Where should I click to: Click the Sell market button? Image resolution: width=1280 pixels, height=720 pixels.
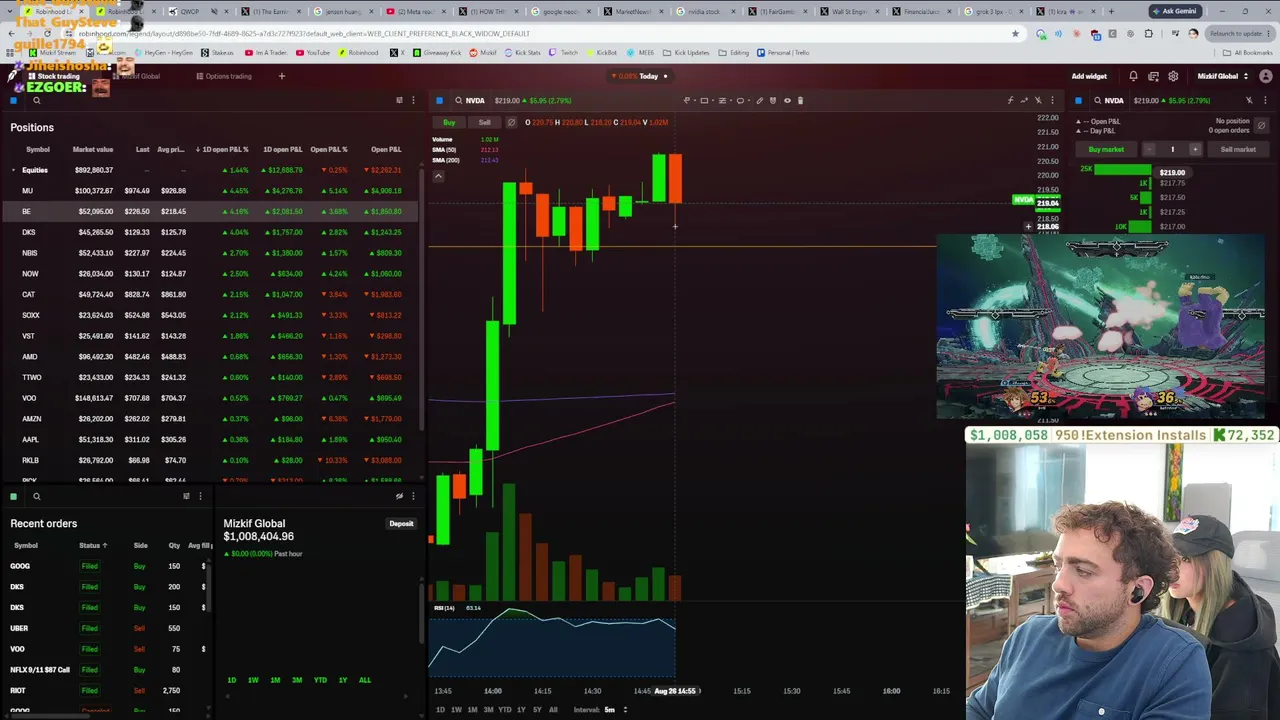tap(1238, 149)
